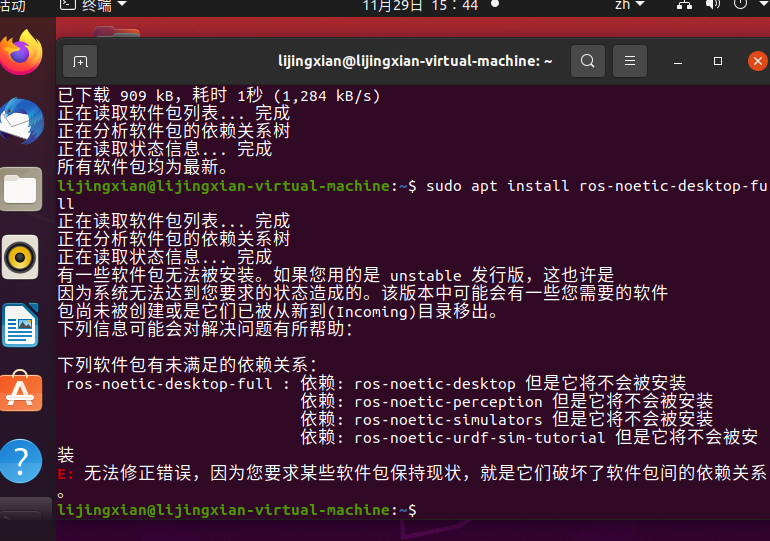Click the last terminal prompt at the bottom
770x541 pixels.
click(x=237, y=510)
